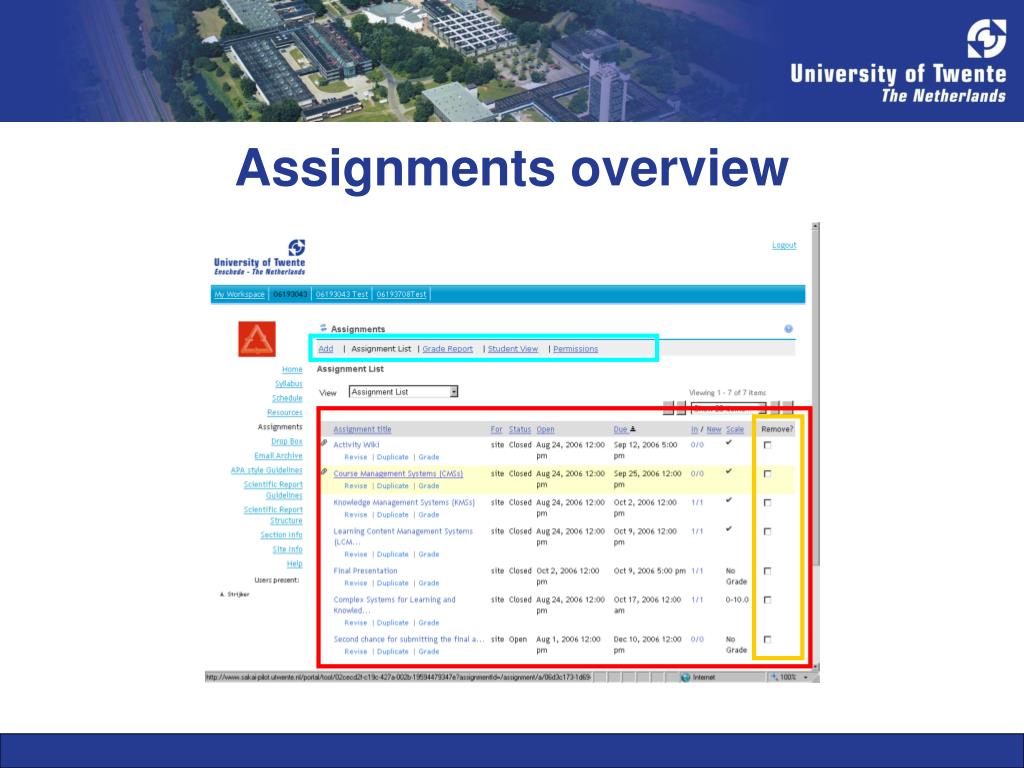Tick Remove checkbox for Course Management Systems
Screen dimensions: 1024x768
[767, 473]
